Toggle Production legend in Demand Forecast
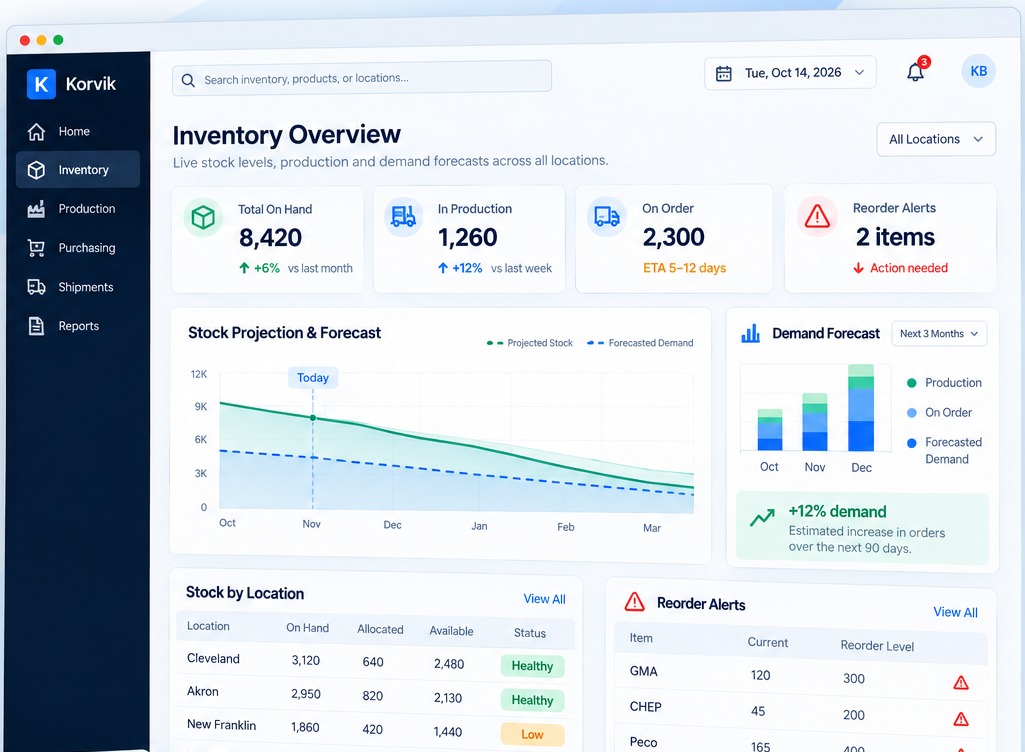The width and height of the screenshot is (1025, 752). click(945, 383)
